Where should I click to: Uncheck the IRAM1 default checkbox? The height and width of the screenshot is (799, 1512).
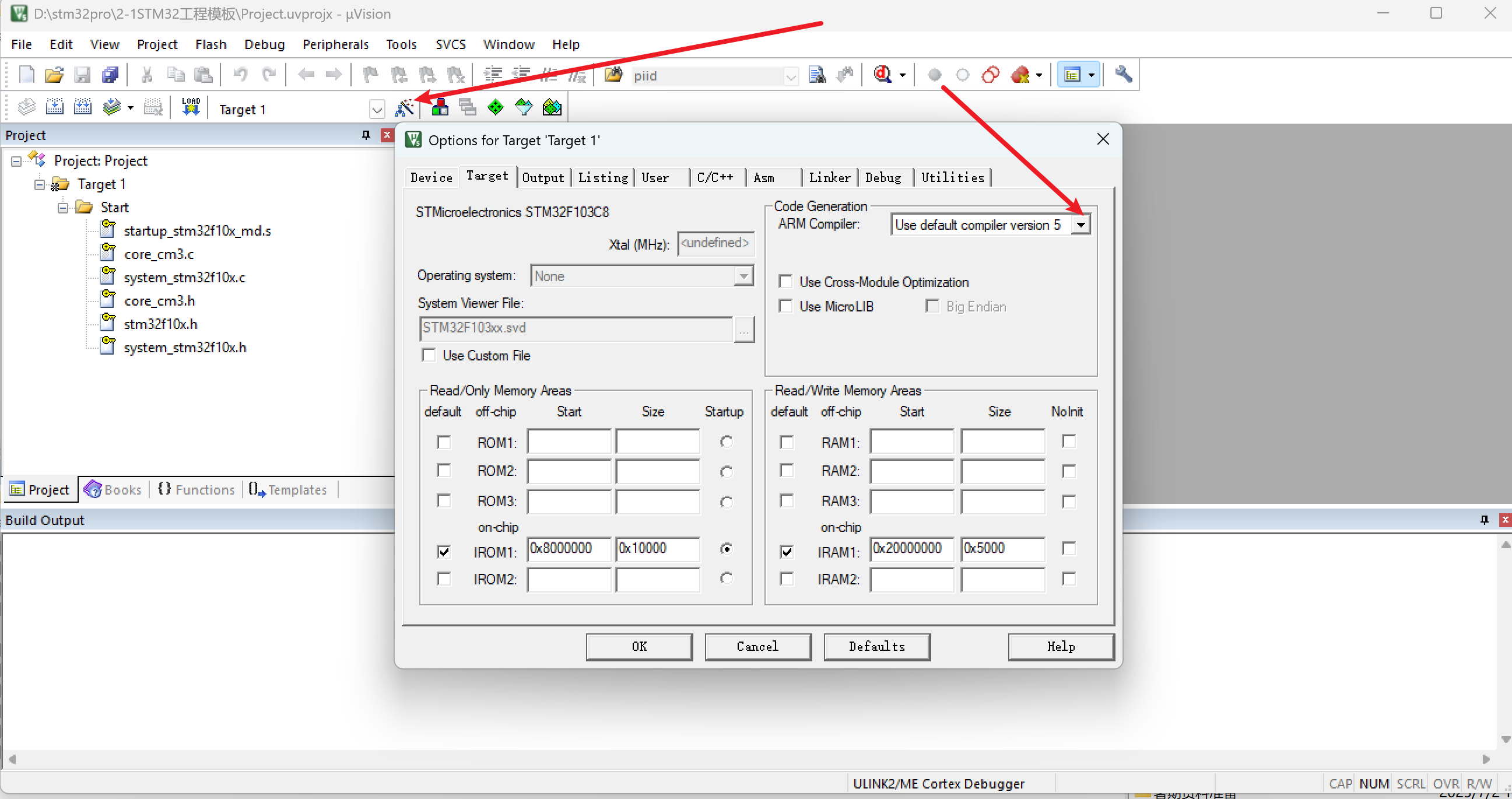point(787,552)
